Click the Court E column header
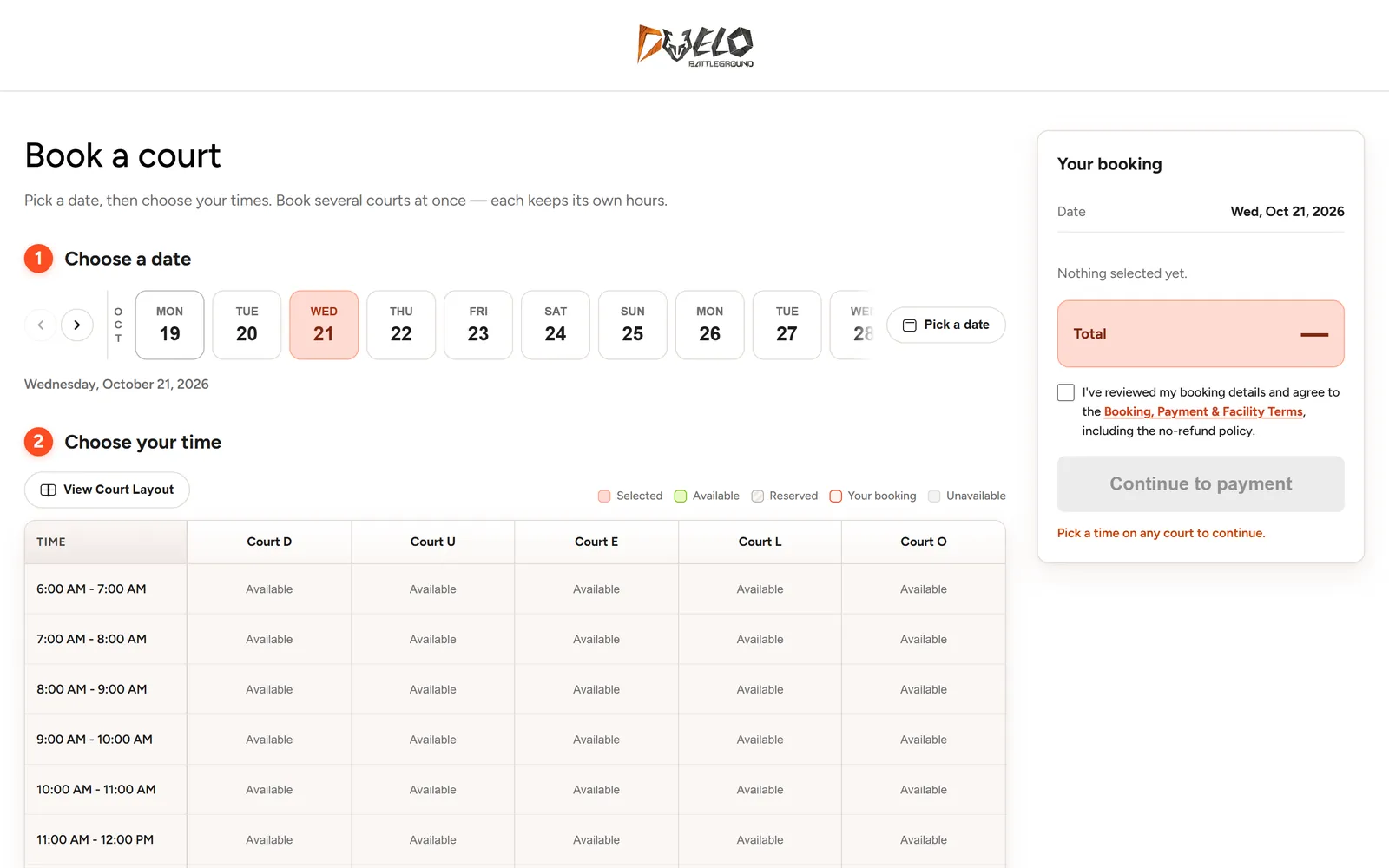1389x868 pixels. (x=596, y=542)
